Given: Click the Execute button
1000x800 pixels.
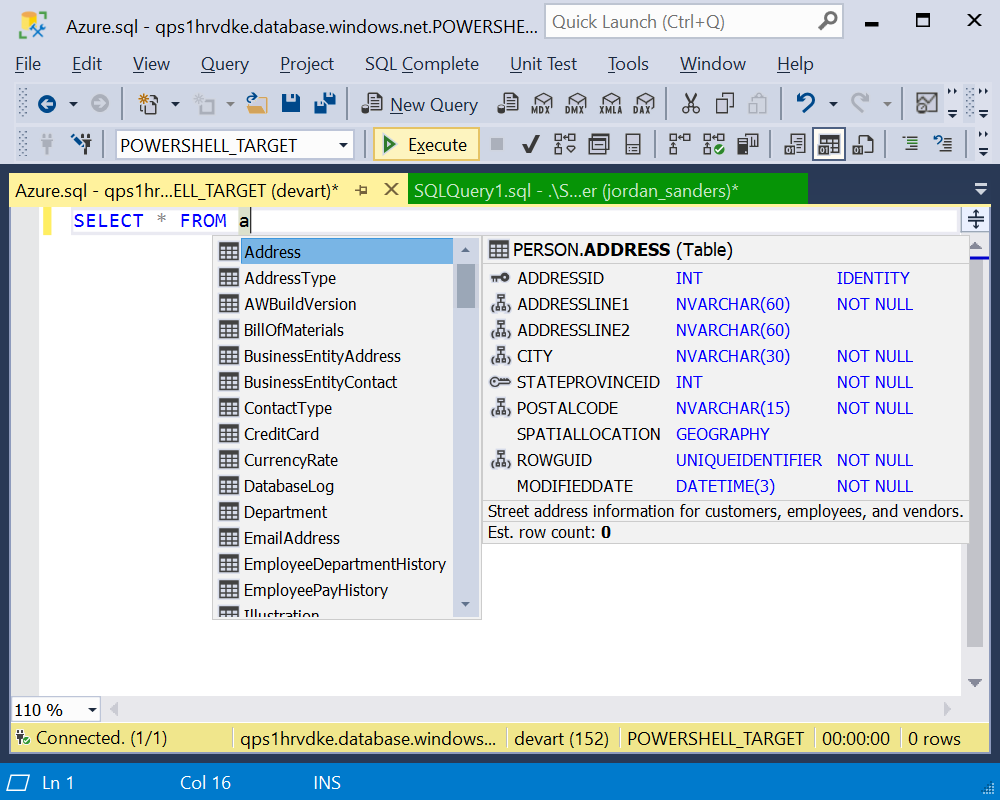Looking at the screenshot, I should coord(426,145).
